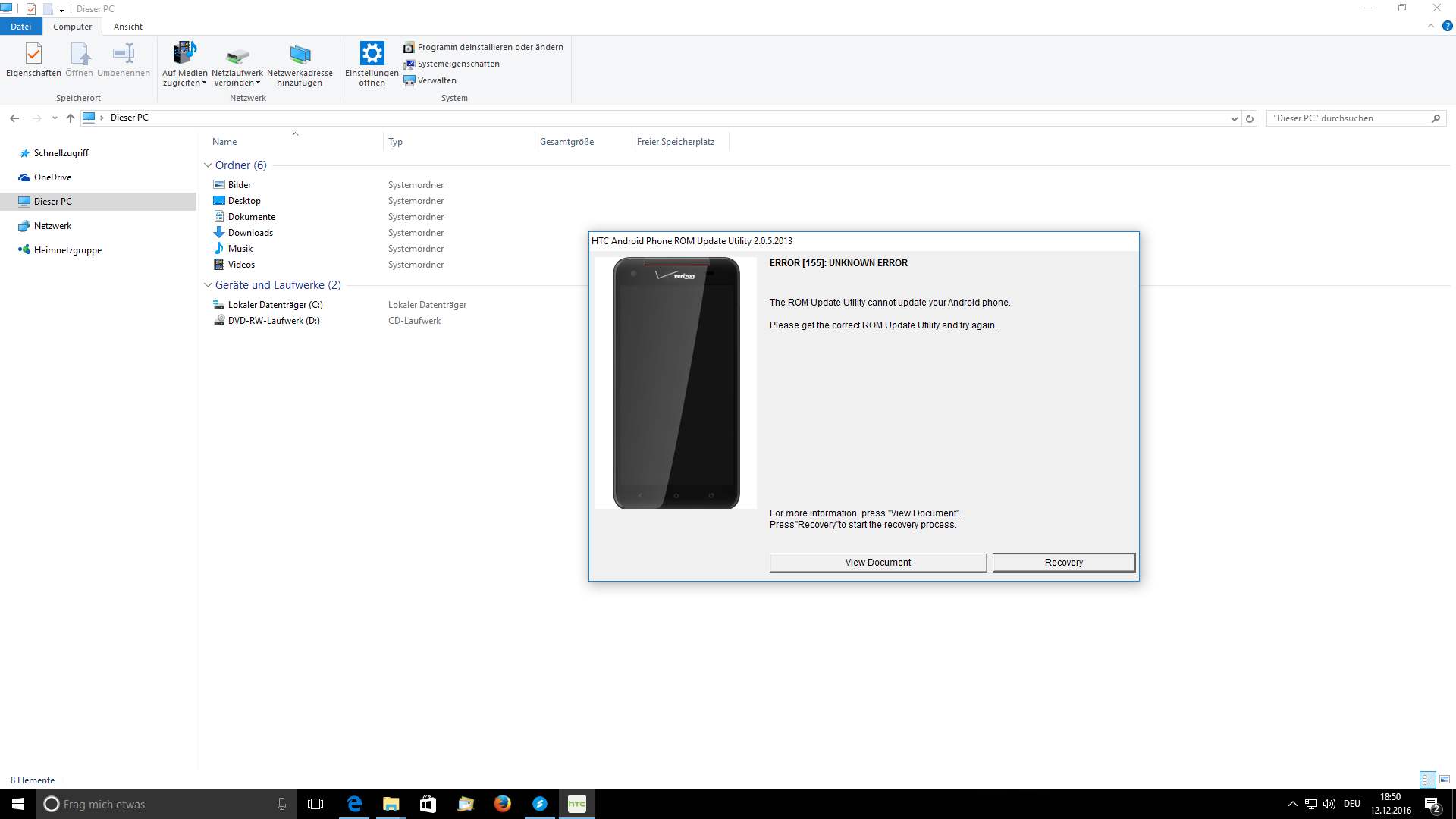
Task: Switch to large icons view
Action: [1445, 780]
